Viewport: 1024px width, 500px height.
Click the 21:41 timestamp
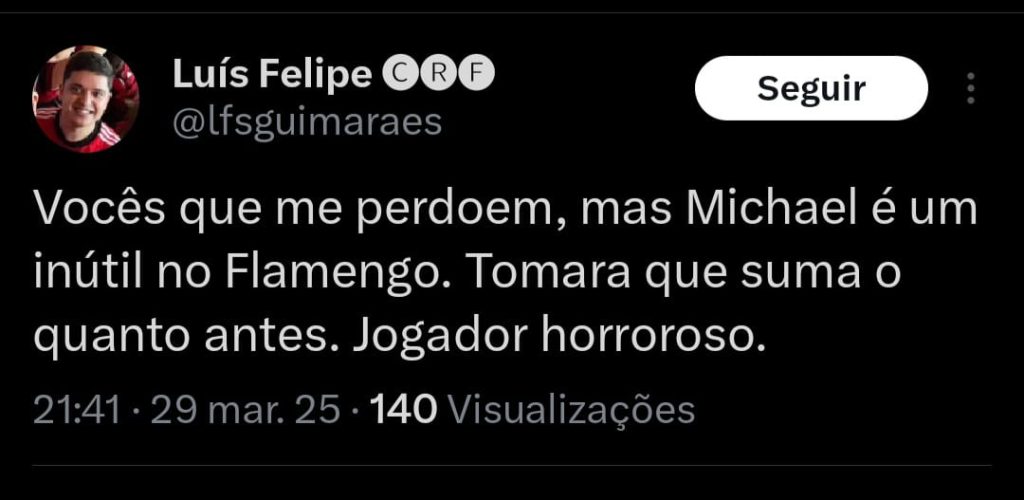pyautogui.click(x=77, y=411)
